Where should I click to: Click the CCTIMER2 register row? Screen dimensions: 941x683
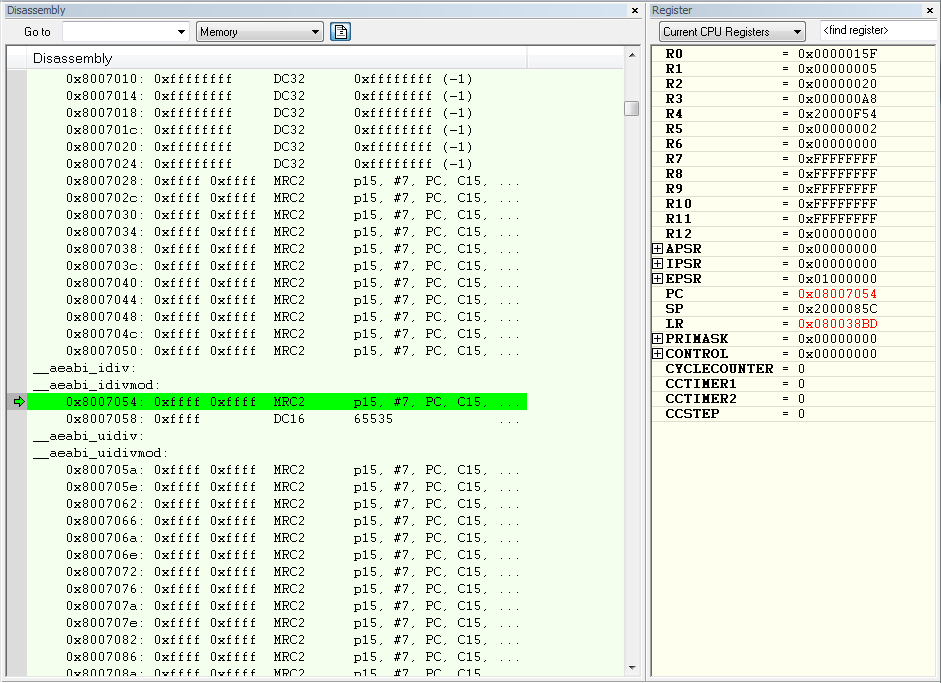point(793,399)
